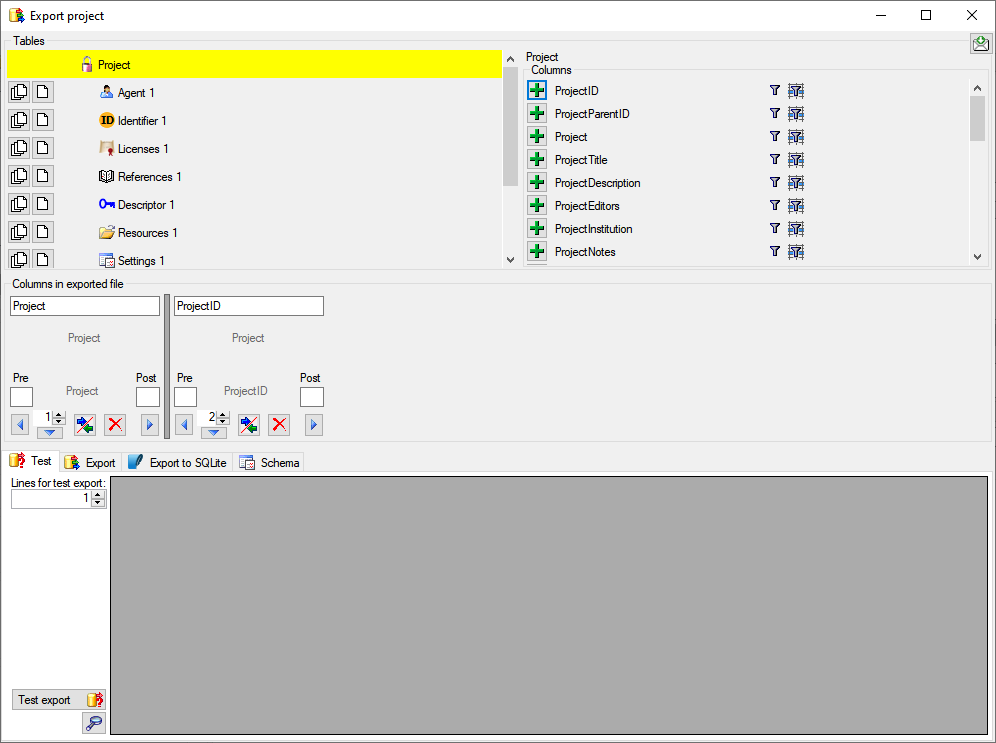The width and height of the screenshot is (996, 743).
Task: Move Project column left with blue arrow
Action: pyautogui.click(x=20, y=424)
